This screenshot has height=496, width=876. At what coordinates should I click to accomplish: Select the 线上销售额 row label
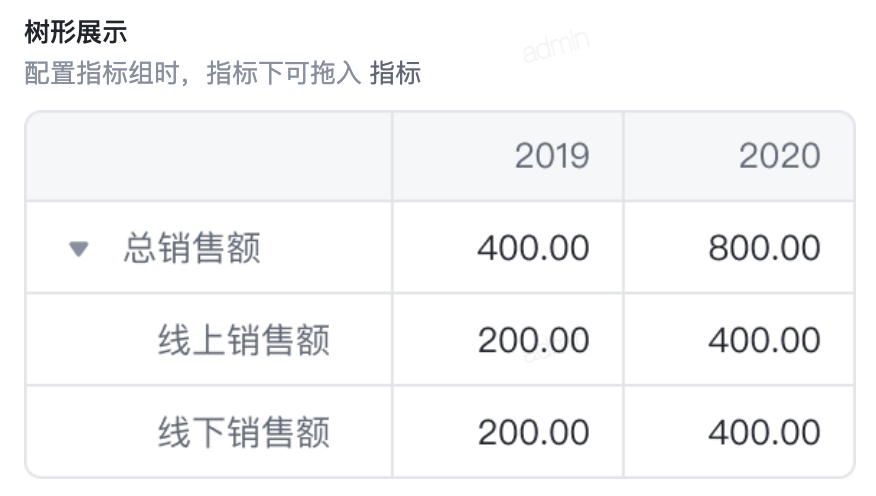244,340
